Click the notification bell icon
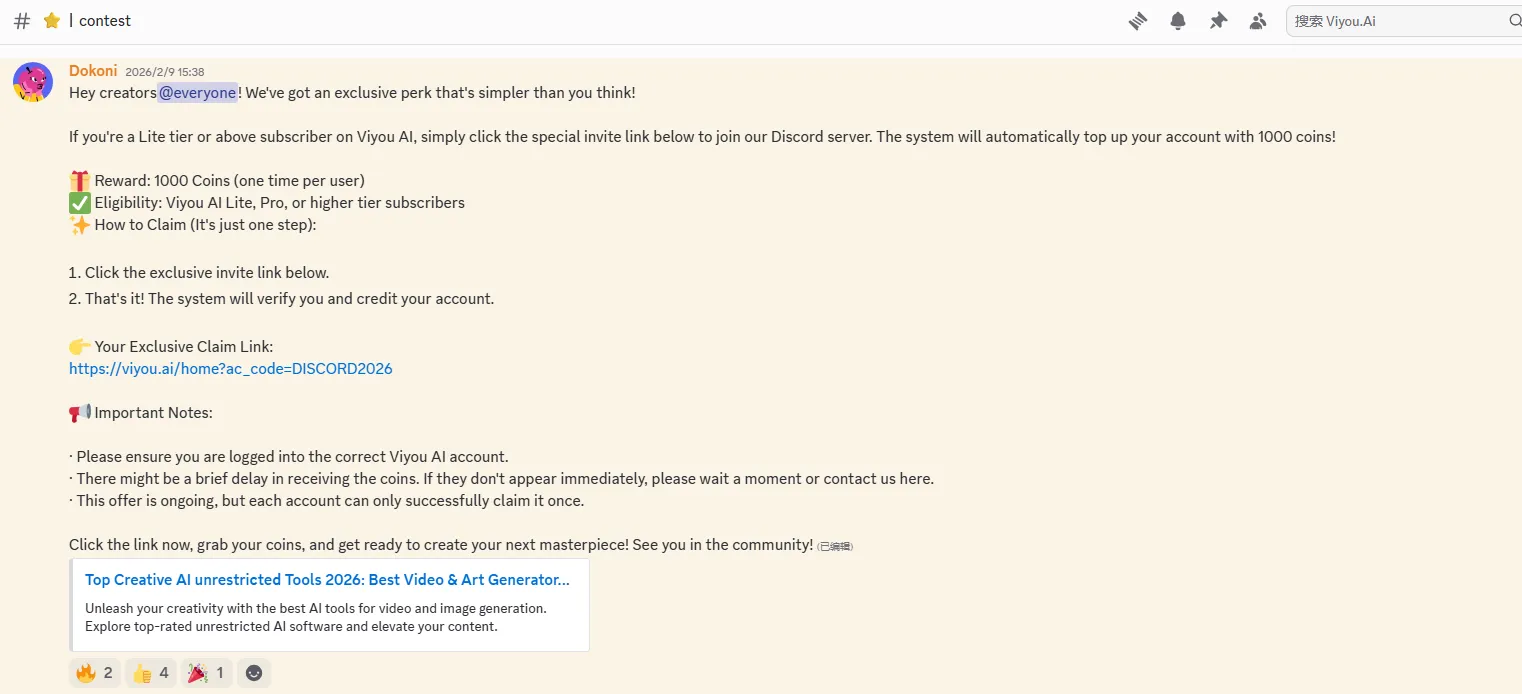This screenshot has width=1522, height=694. [1178, 20]
